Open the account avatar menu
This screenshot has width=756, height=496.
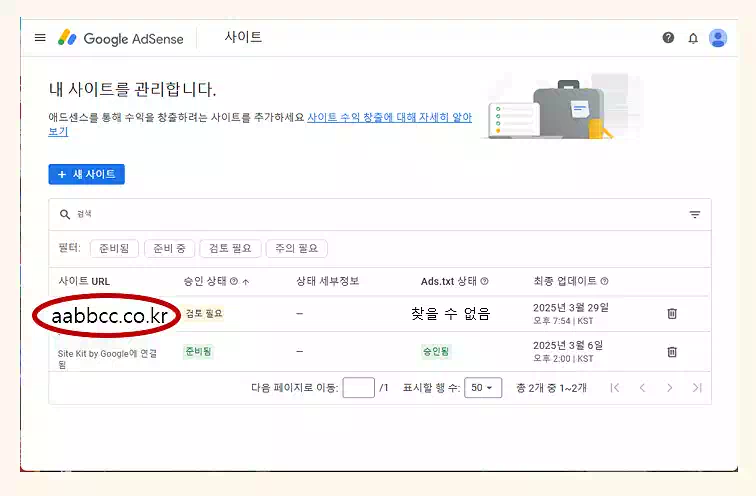(717, 38)
